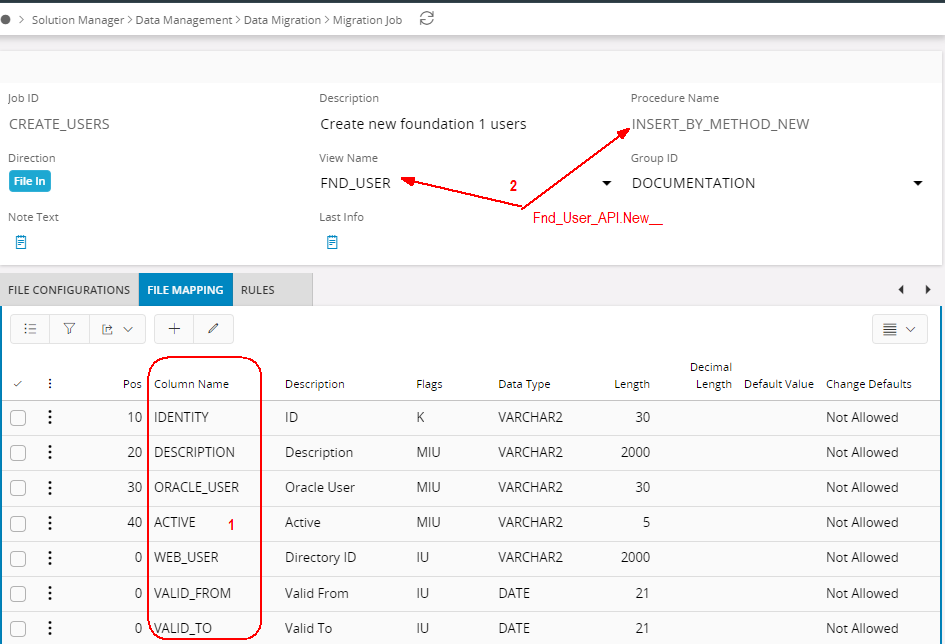Open row menu for the IDENTITY column

(x=50, y=417)
